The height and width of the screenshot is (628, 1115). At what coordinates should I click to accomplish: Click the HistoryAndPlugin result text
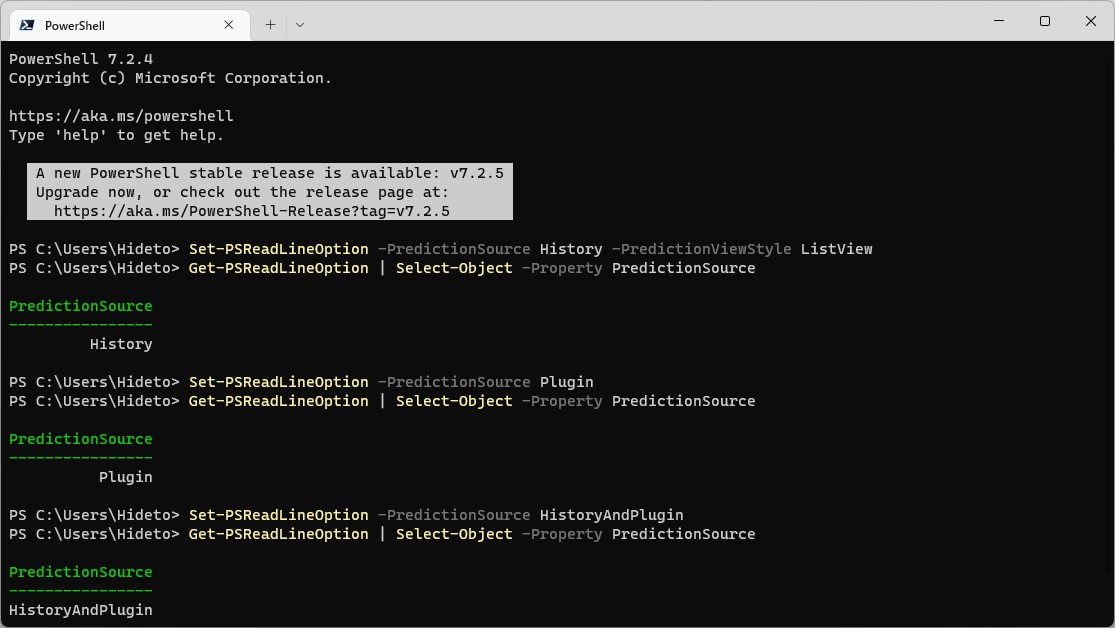pyautogui.click(x=80, y=610)
